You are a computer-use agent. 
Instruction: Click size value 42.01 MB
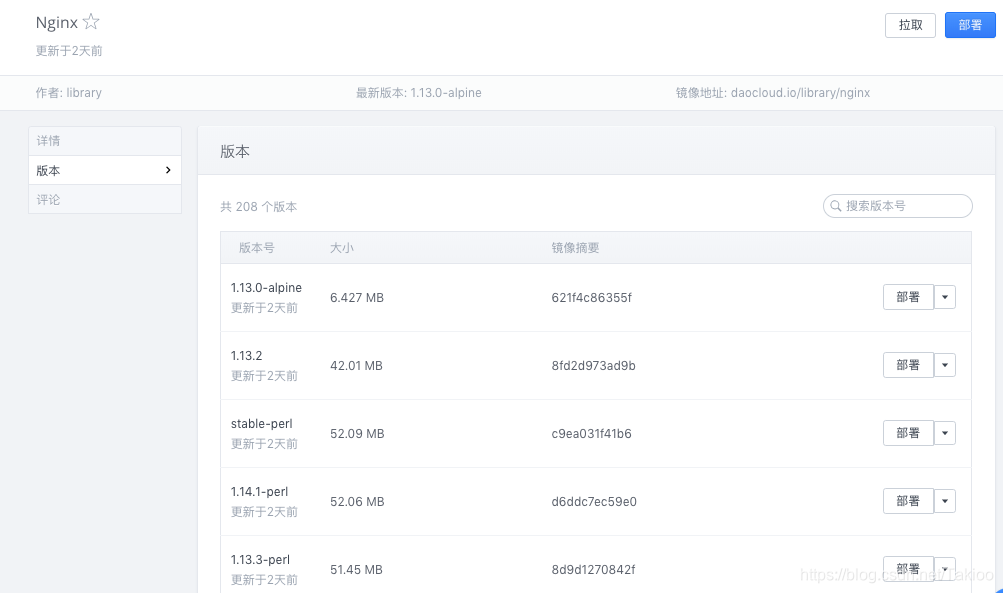356,366
